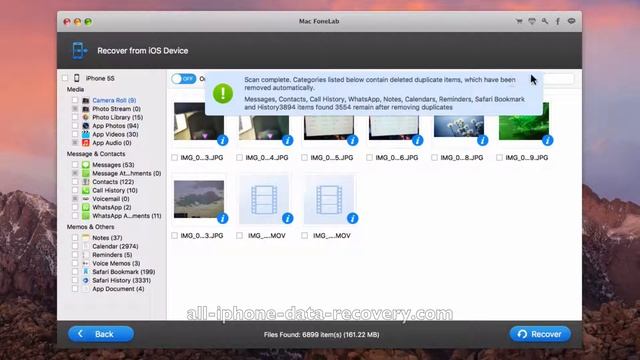Click the green exclamation alert icon

pyautogui.click(x=223, y=93)
